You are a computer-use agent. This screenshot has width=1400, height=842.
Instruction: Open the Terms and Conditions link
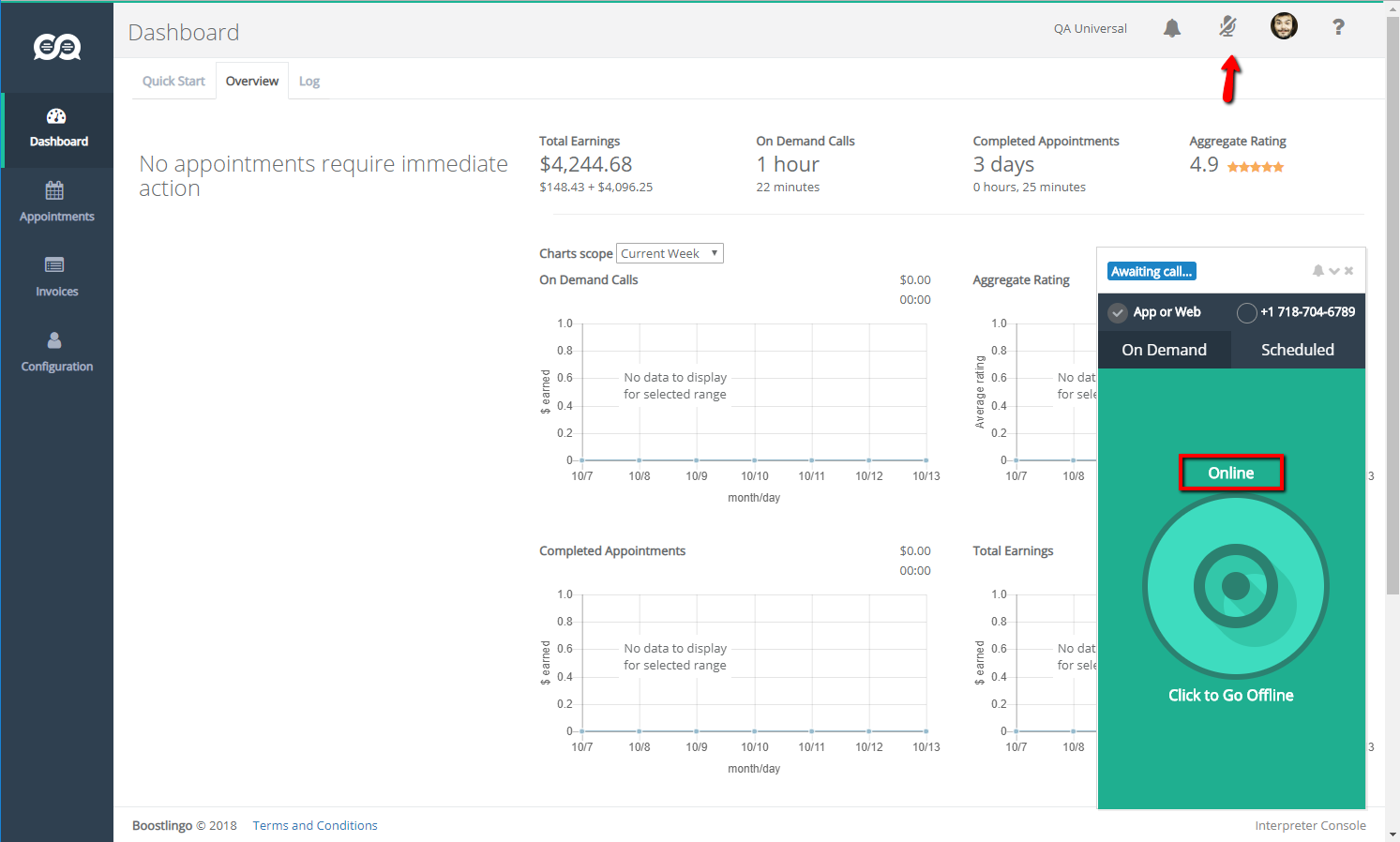click(315, 825)
